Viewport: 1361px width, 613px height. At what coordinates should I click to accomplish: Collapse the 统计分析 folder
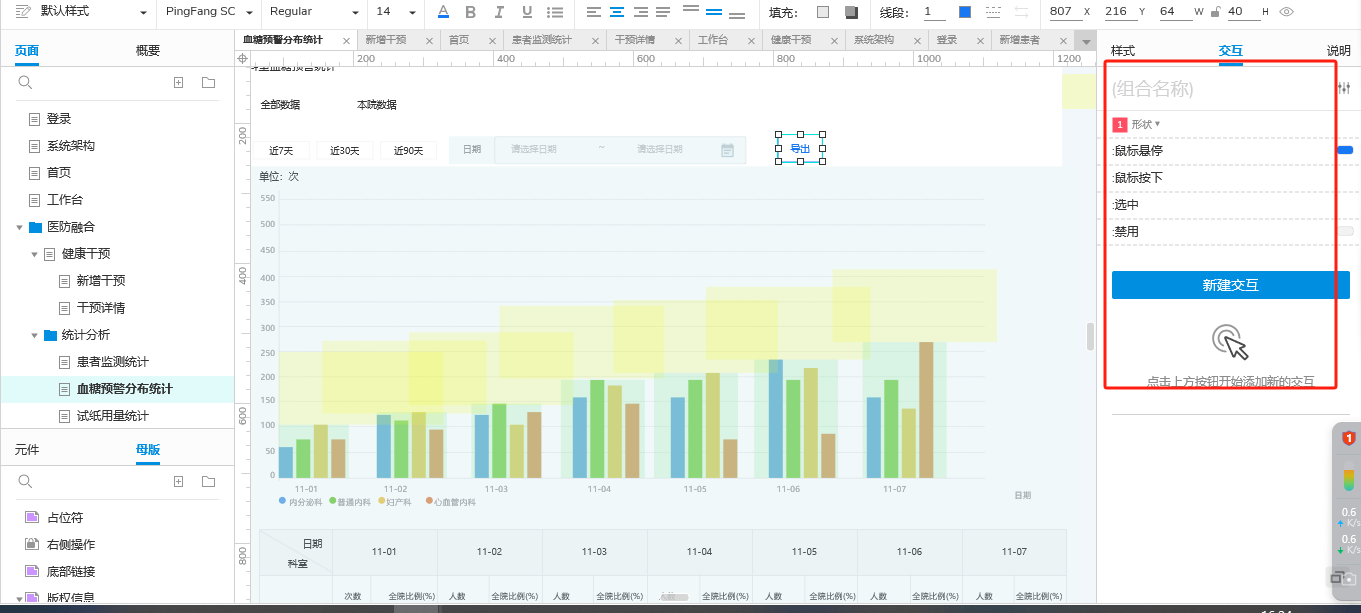[34, 335]
